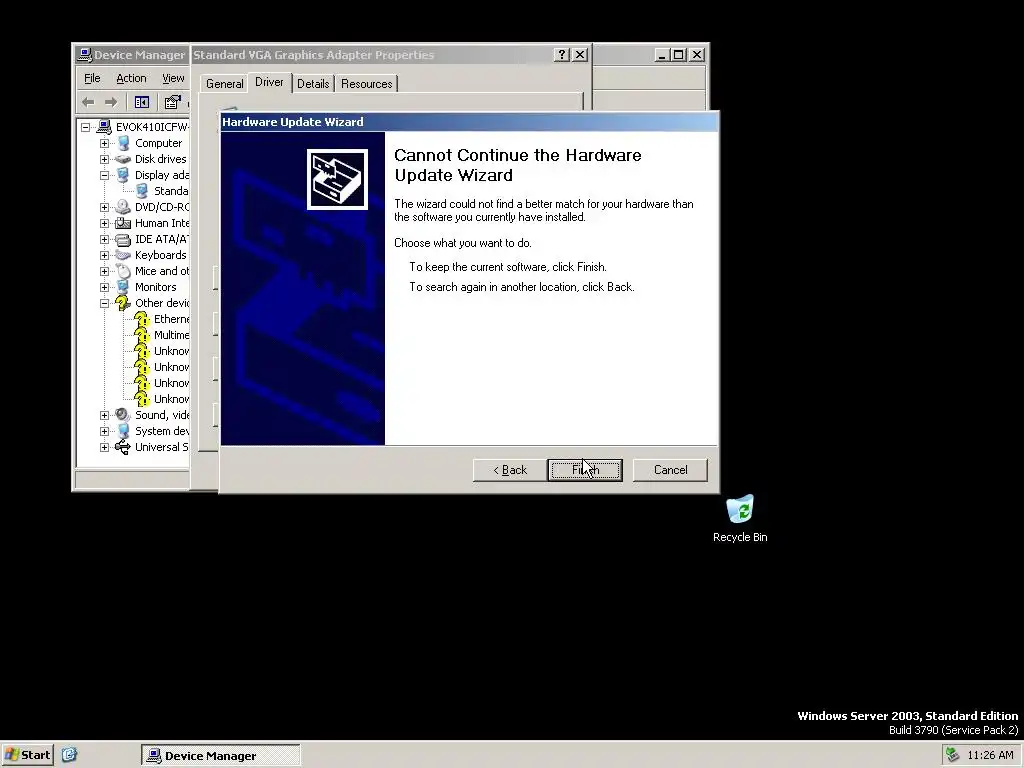This screenshot has width=1024, height=768.
Task: Expand the Disk drives node
Action: [104, 159]
